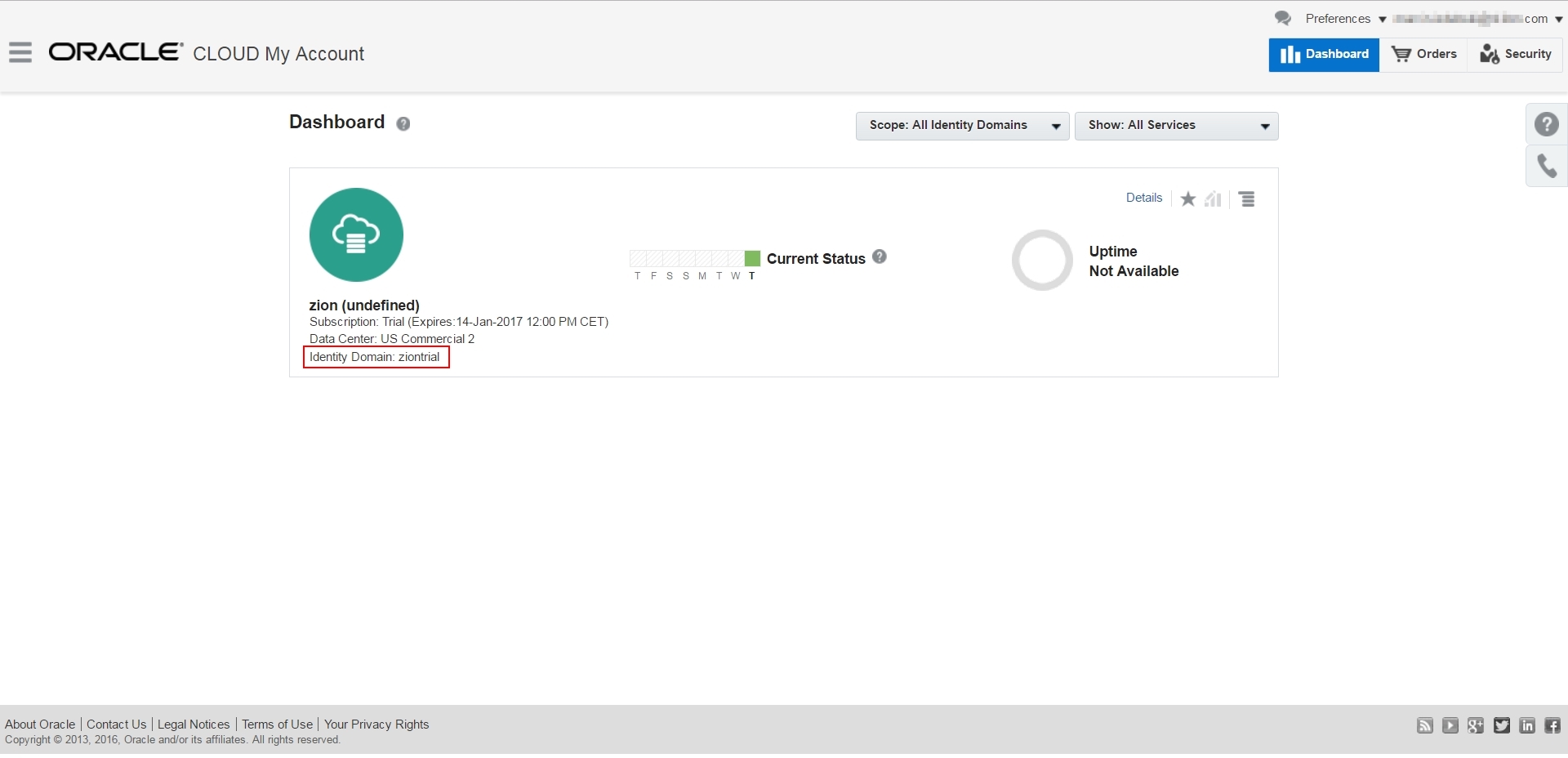This screenshot has width=1568, height=758.
Task: Click the YouTube play icon in footer
Action: (x=1450, y=725)
